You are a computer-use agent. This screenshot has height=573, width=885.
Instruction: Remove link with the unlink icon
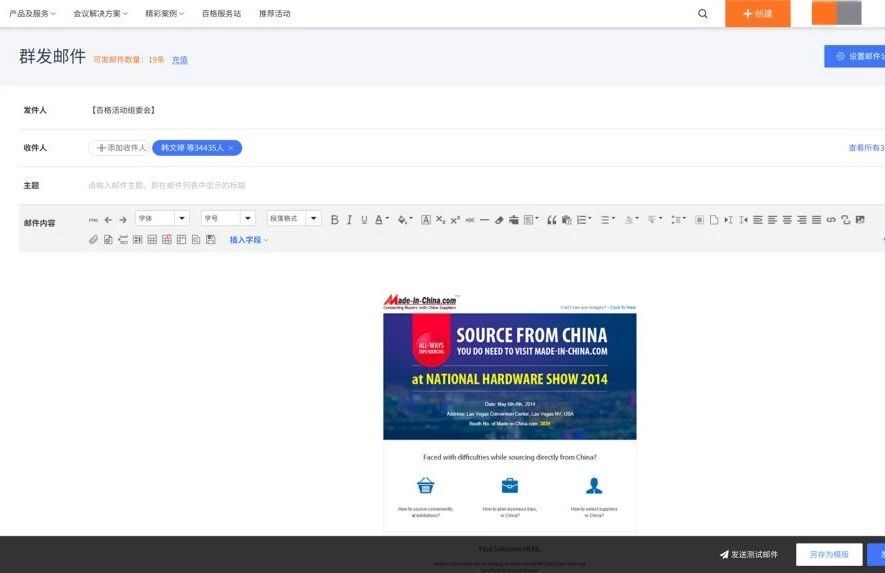845,220
